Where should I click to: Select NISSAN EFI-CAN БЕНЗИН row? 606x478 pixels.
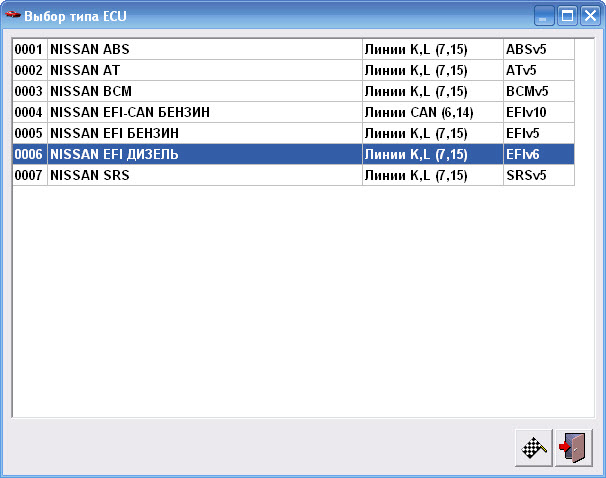point(293,112)
